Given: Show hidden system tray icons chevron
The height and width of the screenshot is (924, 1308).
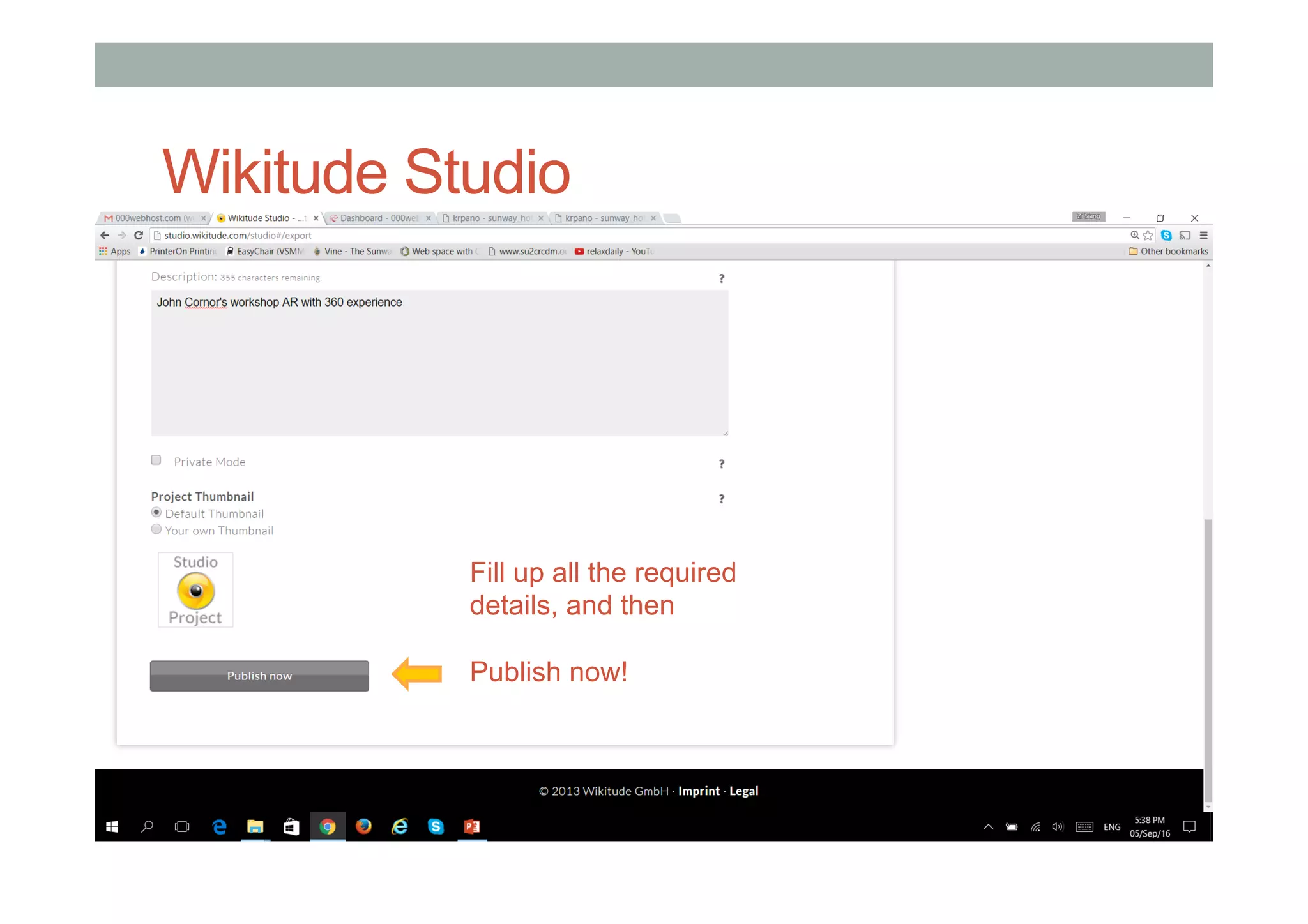Looking at the screenshot, I should click(988, 827).
